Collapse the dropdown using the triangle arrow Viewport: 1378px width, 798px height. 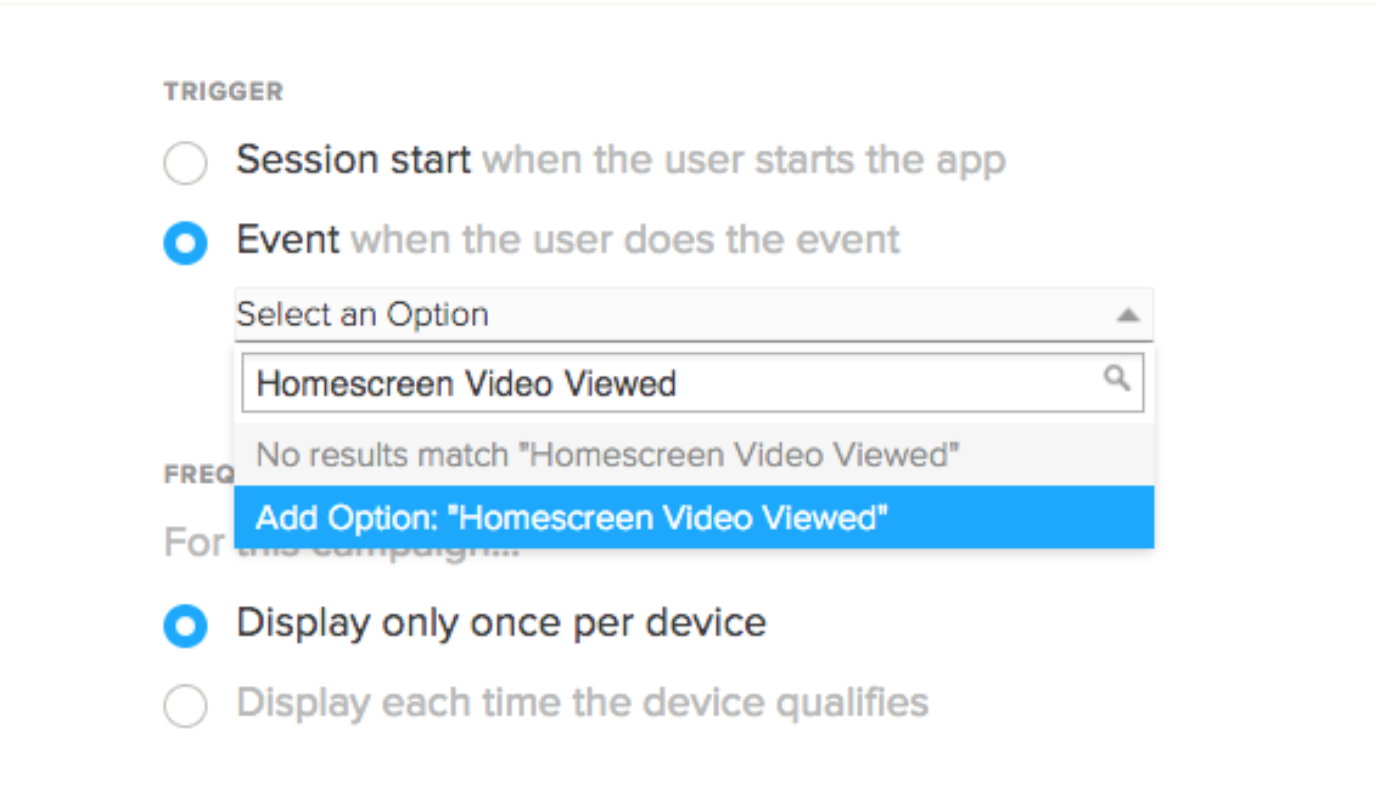click(x=1127, y=315)
